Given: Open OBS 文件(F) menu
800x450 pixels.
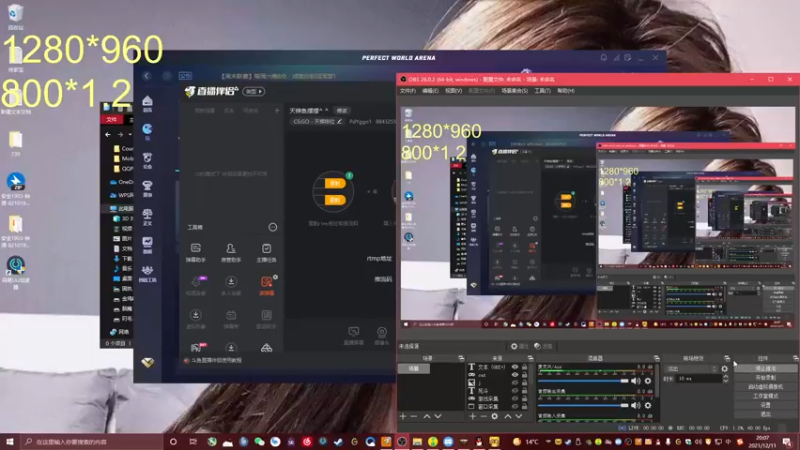Looking at the screenshot, I should (x=408, y=91).
